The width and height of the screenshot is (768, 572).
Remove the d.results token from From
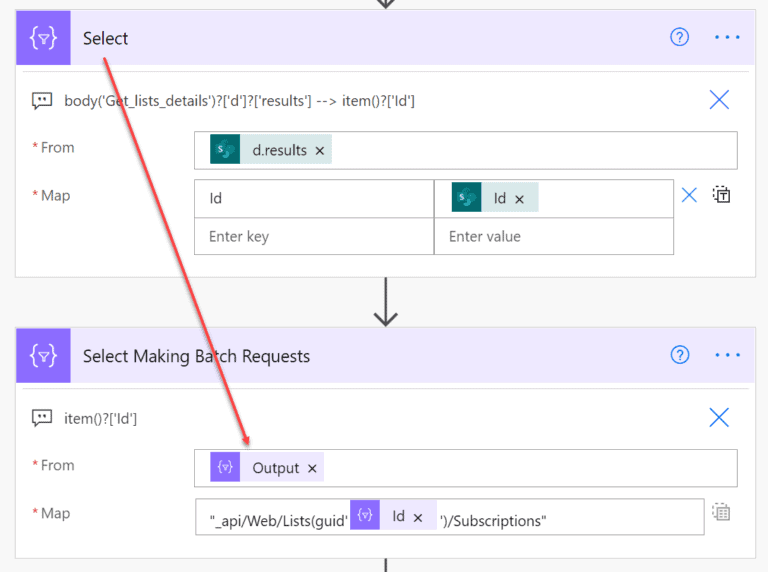320,151
